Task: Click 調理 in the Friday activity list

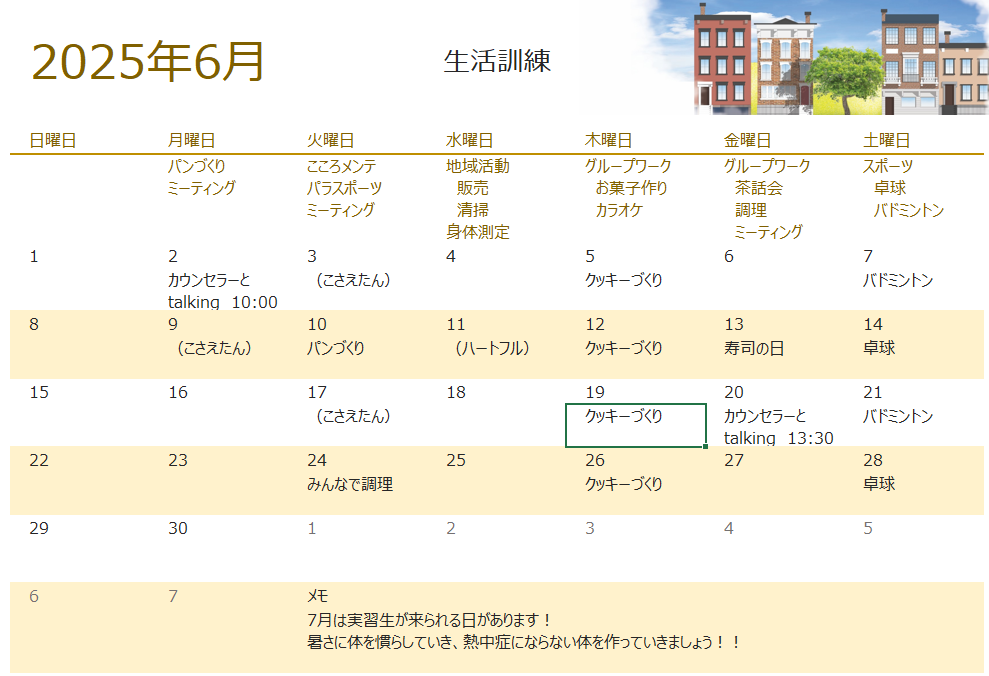Action: point(751,210)
